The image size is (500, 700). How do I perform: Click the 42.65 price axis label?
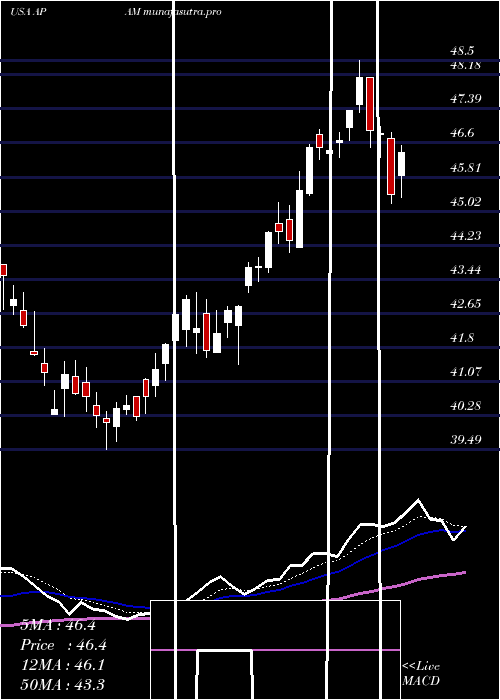point(466,304)
